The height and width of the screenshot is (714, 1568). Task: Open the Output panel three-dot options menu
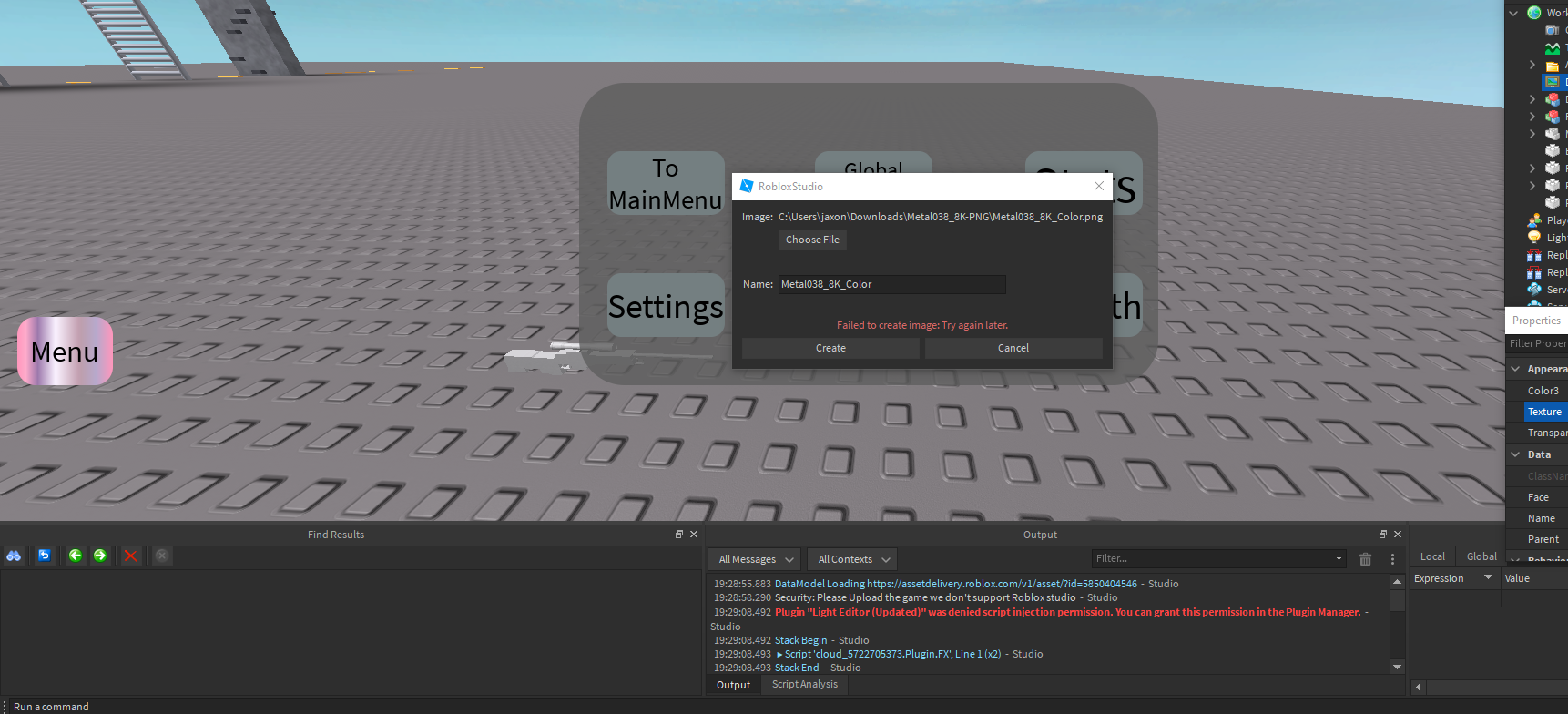click(1392, 559)
